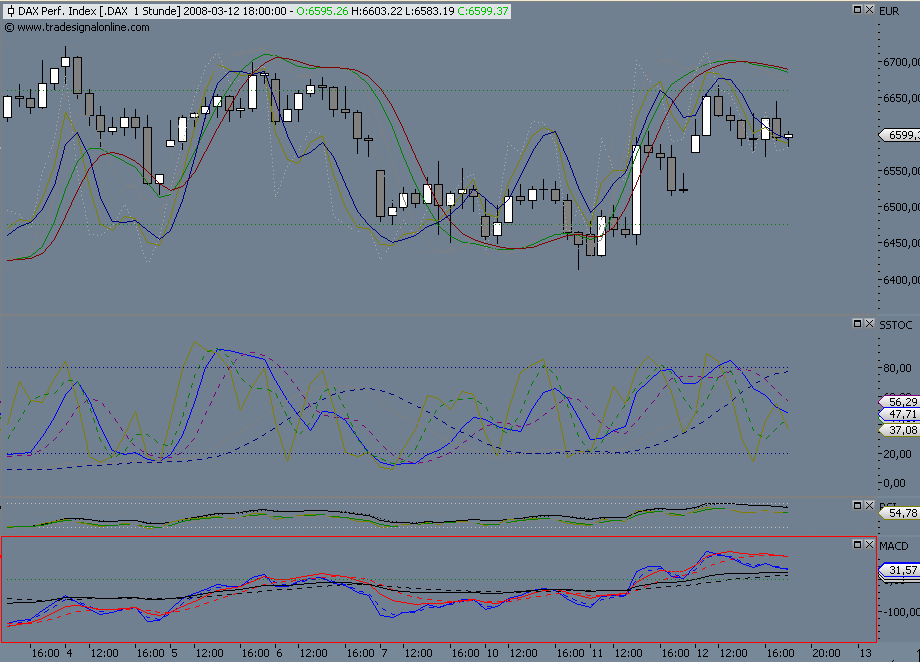The width and height of the screenshot is (920, 662).
Task: Click the SSTOC panel label
Action: click(x=895, y=325)
